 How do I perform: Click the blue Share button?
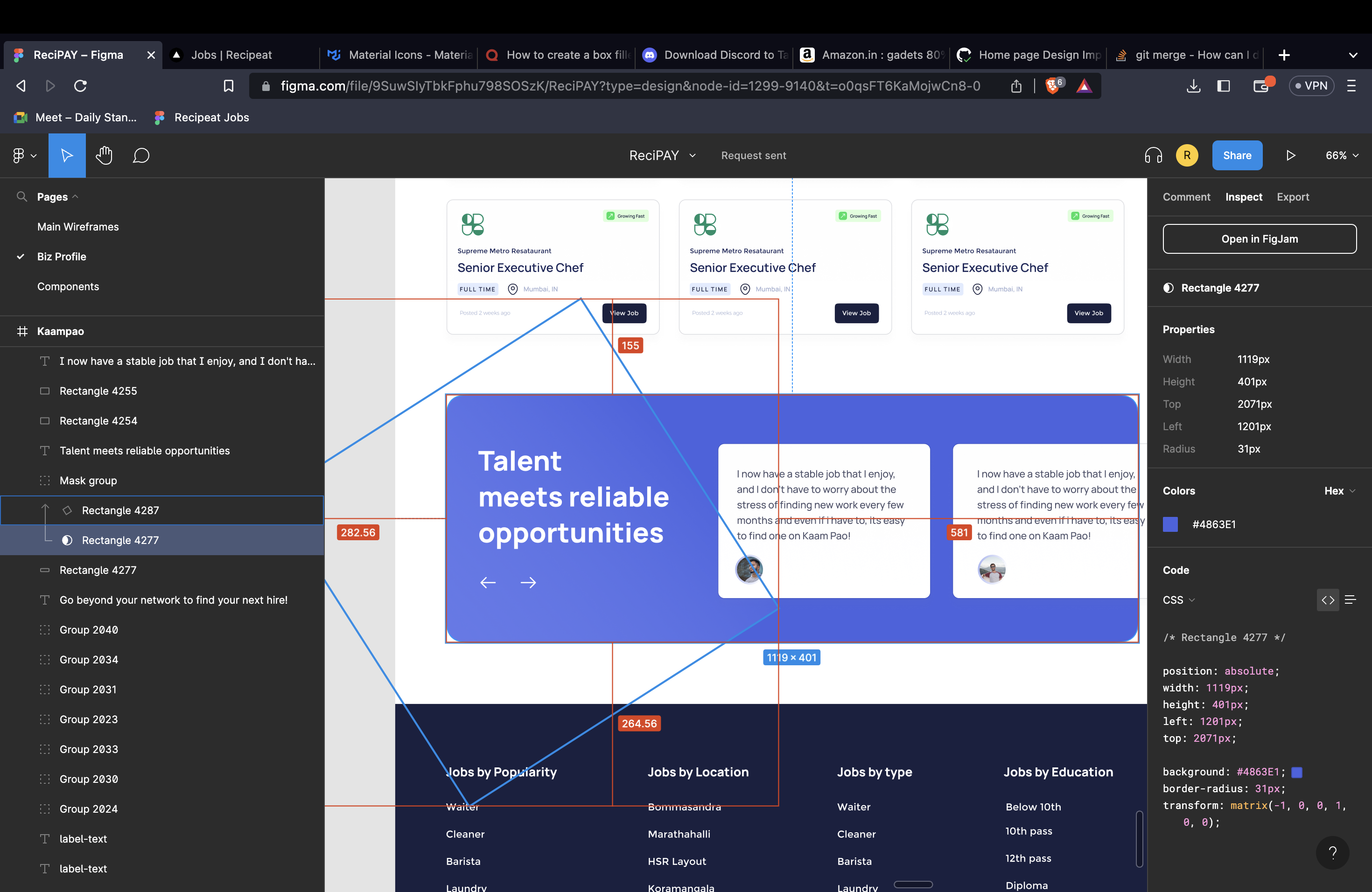1237,155
